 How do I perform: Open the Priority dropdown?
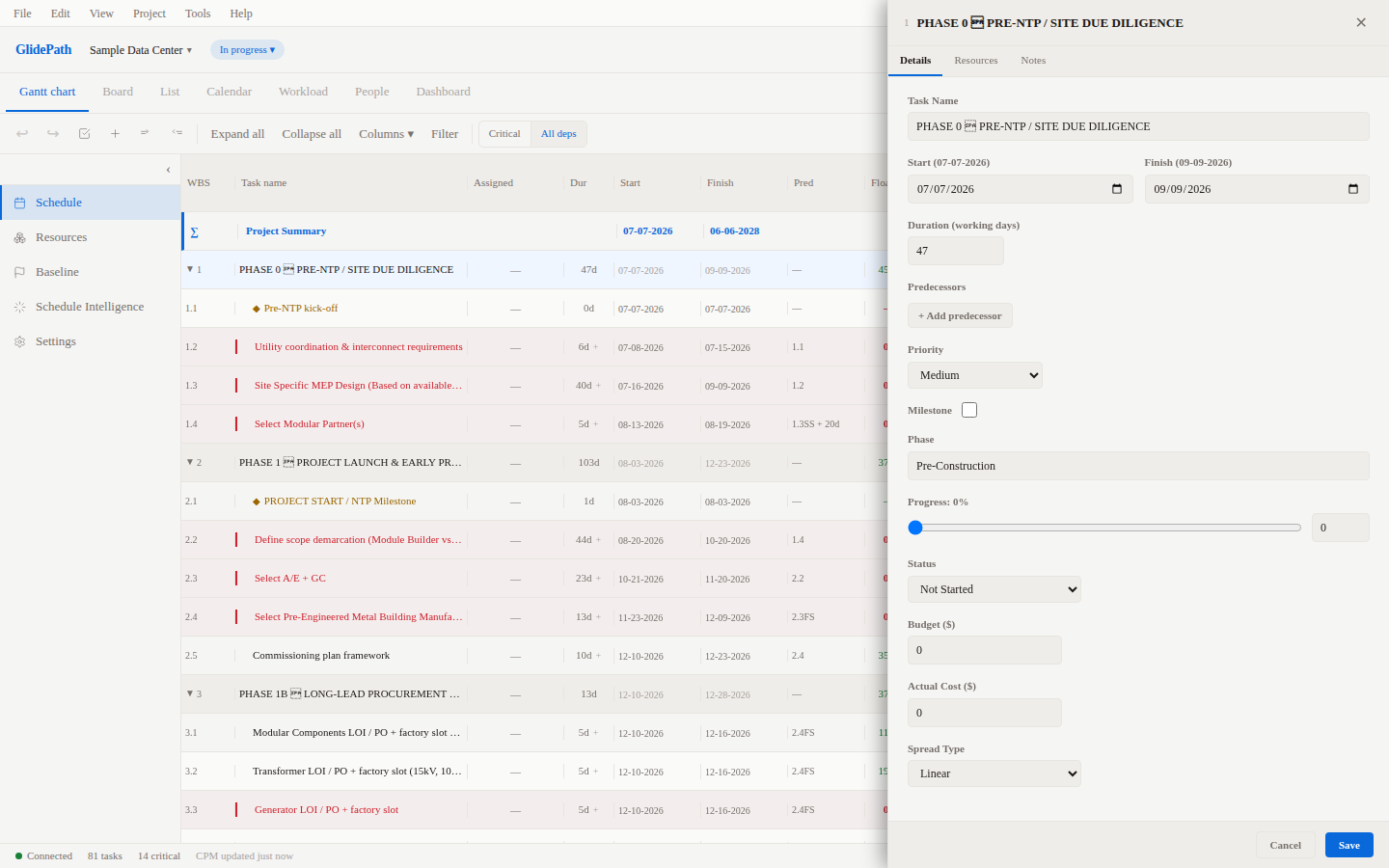point(975,375)
